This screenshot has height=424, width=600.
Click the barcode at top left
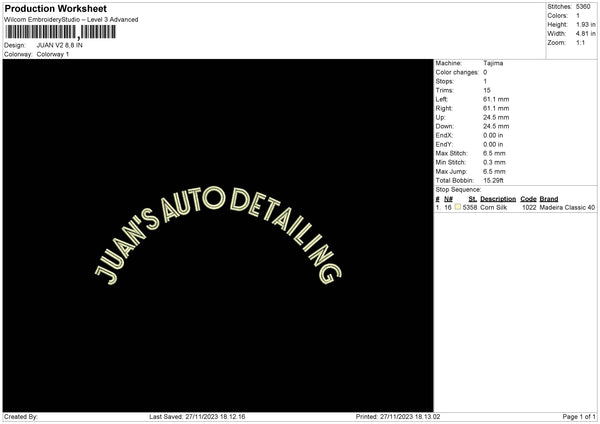pyautogui.click(x=60, y=32)
